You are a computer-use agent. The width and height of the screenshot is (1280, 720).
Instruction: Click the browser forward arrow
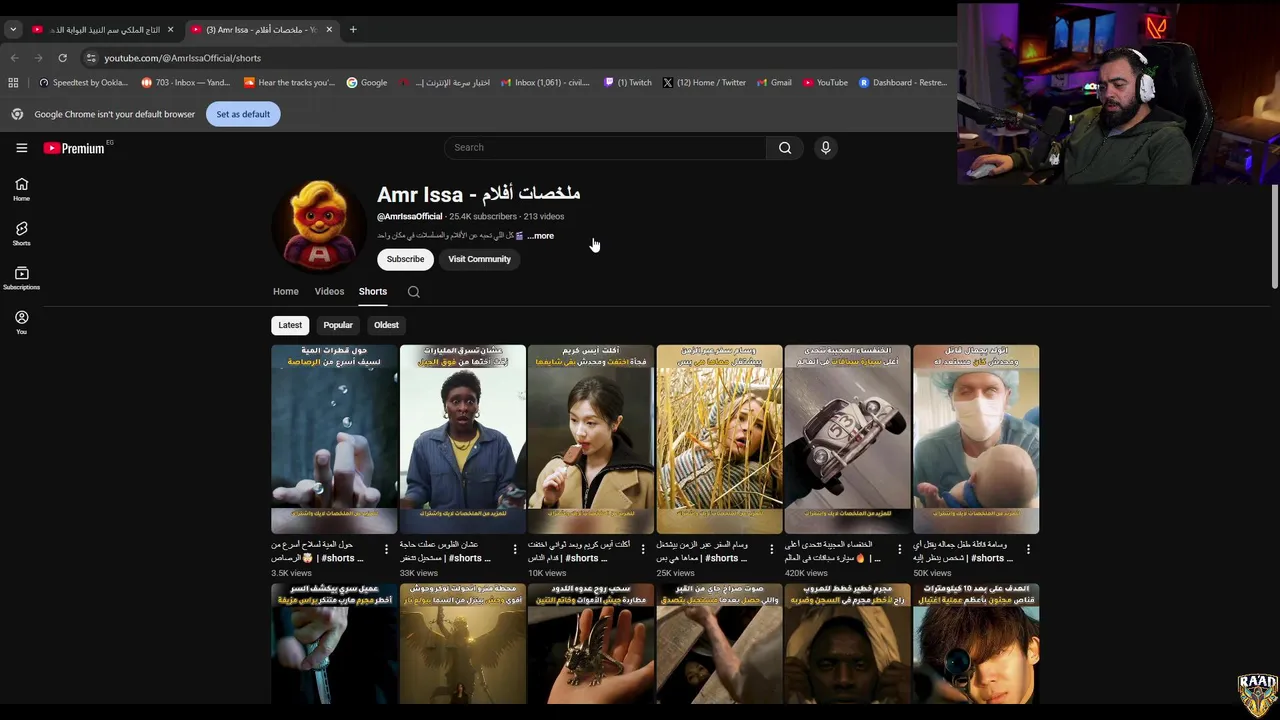(x=38, y=58)
